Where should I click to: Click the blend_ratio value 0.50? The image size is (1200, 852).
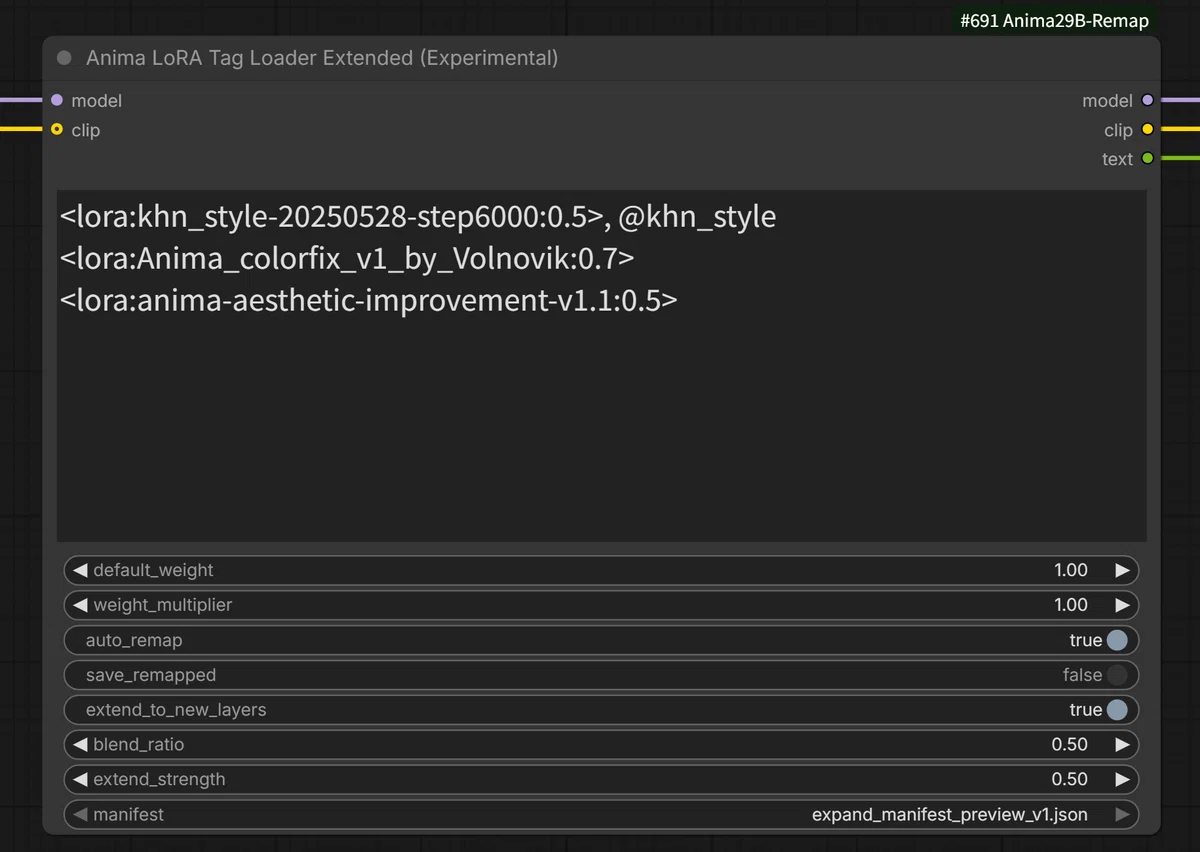pos(1069,744)
